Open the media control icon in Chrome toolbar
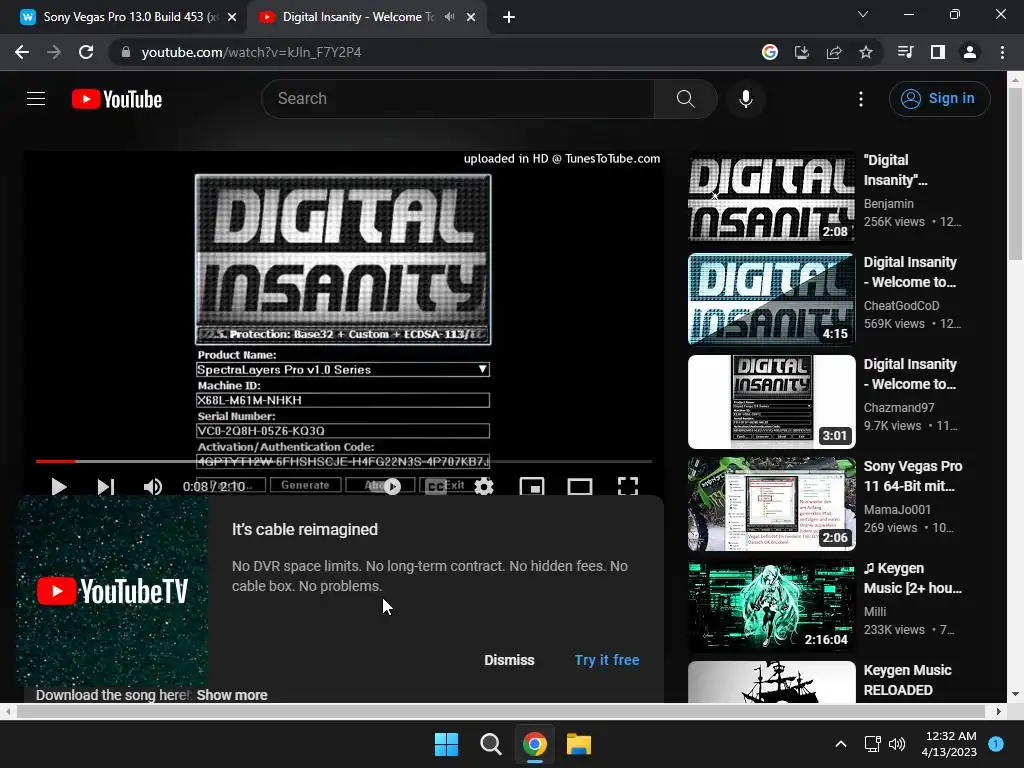The image size is (1024, 768). click(x=905, y=52)
